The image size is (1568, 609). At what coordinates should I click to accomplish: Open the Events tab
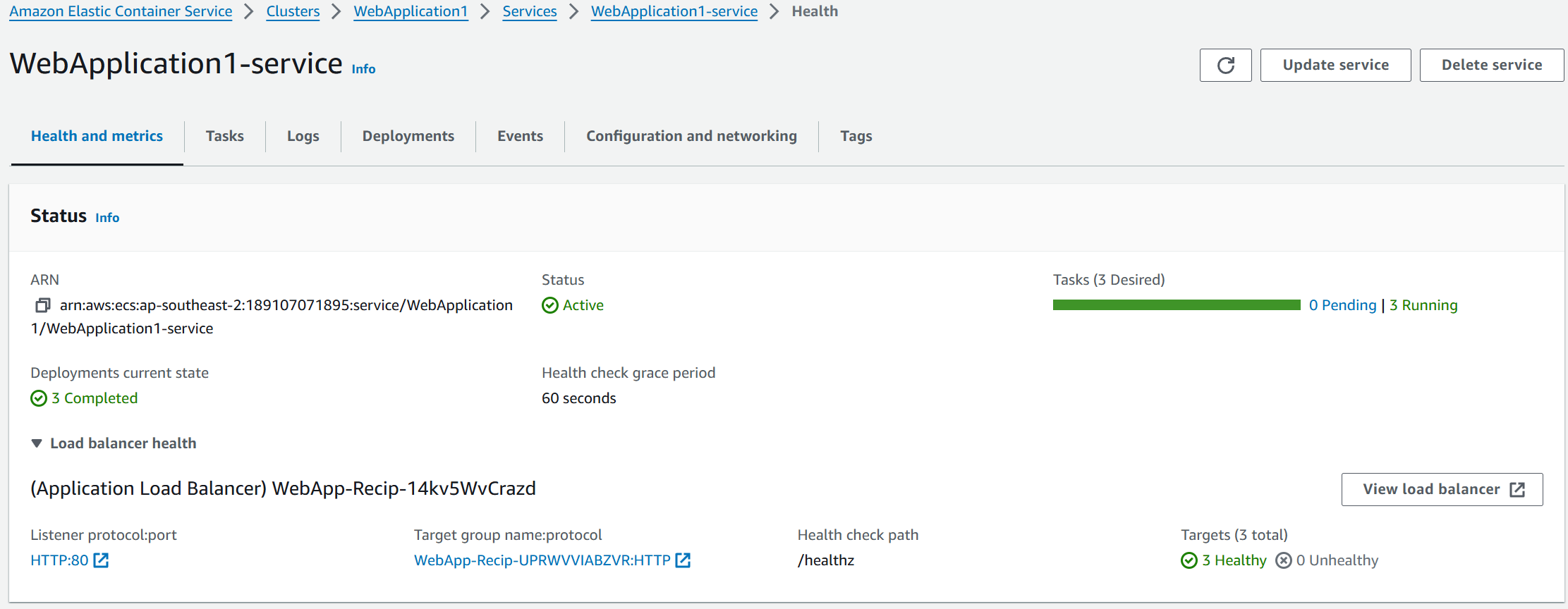[521, 136]
